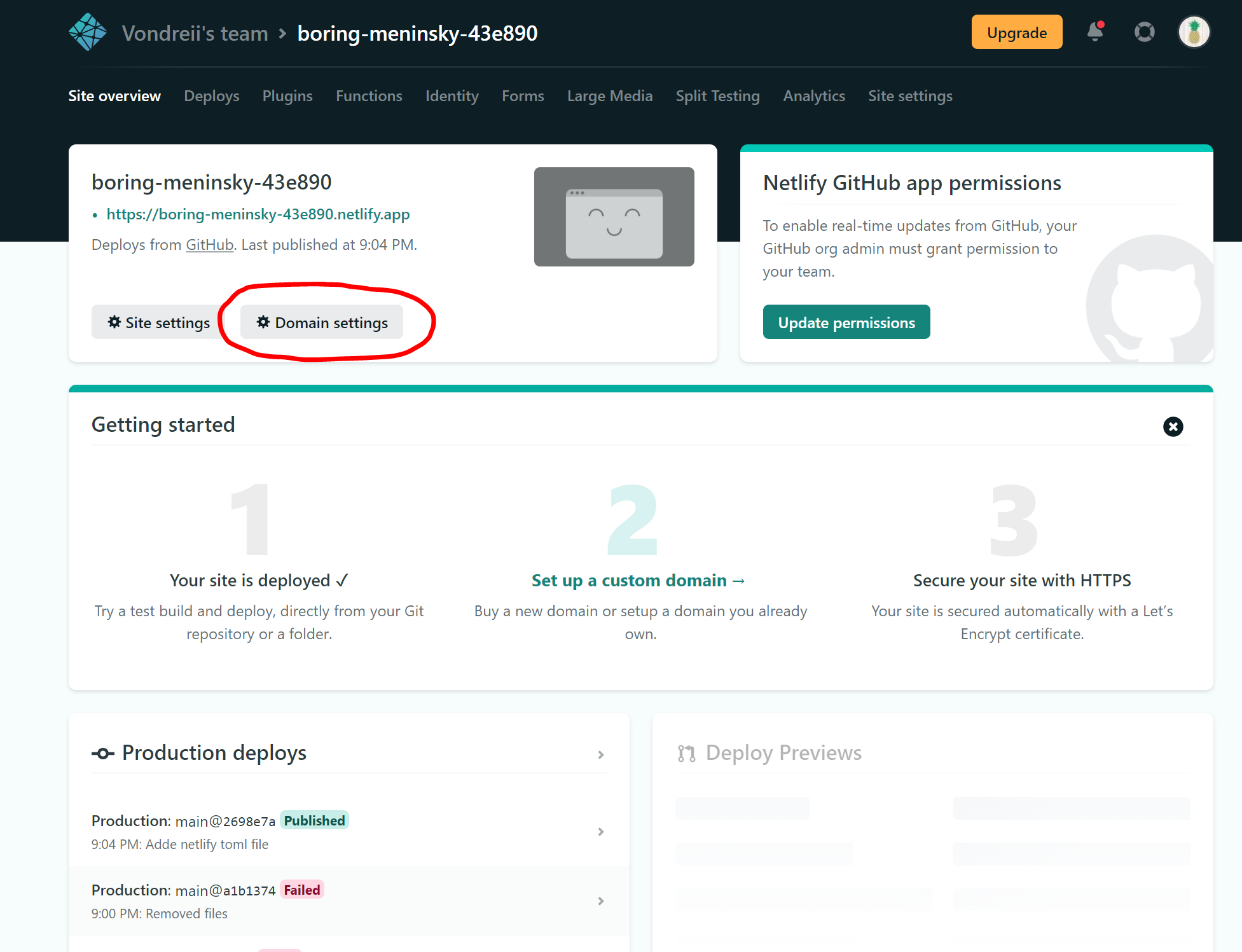Open the notifications bell
Viewport: 1242px width, 952px height.
pos(1095,32)
